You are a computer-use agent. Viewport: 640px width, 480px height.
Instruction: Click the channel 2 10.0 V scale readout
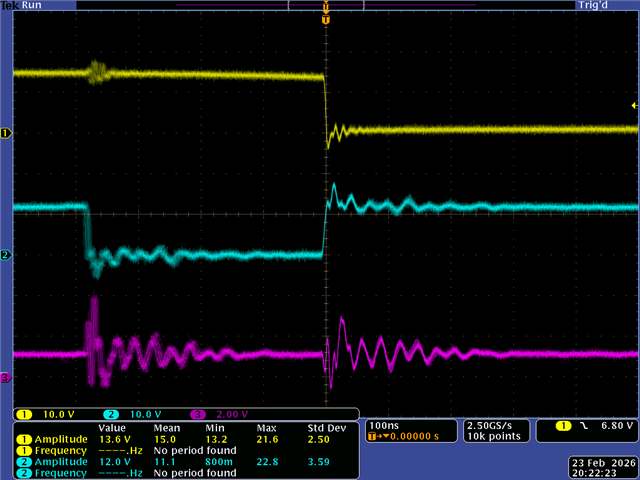pyautogui.click(x=146, y=415)
